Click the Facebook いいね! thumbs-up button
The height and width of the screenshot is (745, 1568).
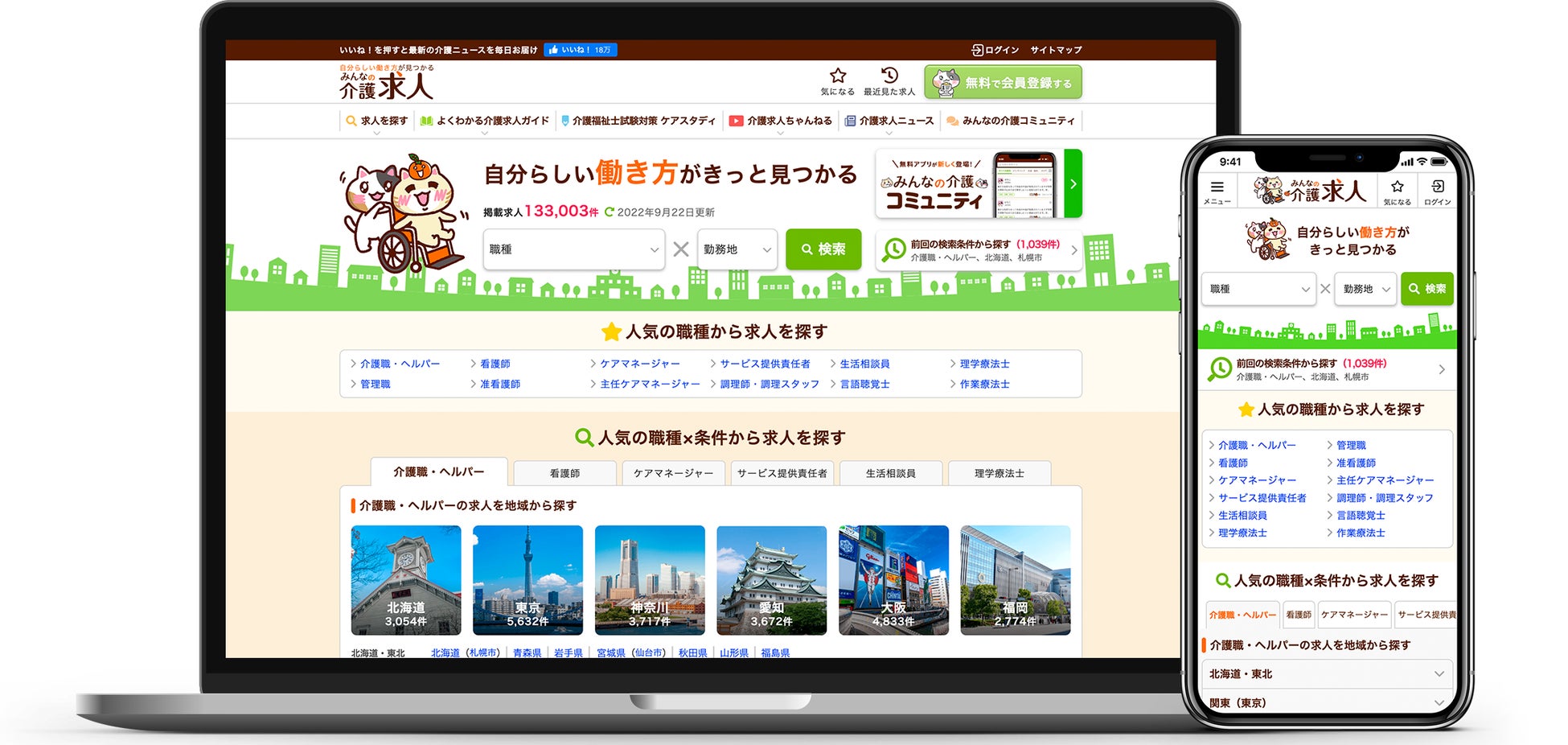[581, 50]
